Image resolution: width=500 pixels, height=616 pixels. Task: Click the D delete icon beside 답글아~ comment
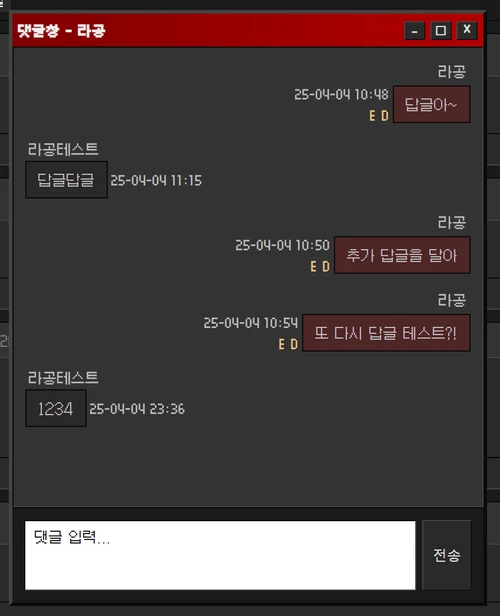click(385, 116)
